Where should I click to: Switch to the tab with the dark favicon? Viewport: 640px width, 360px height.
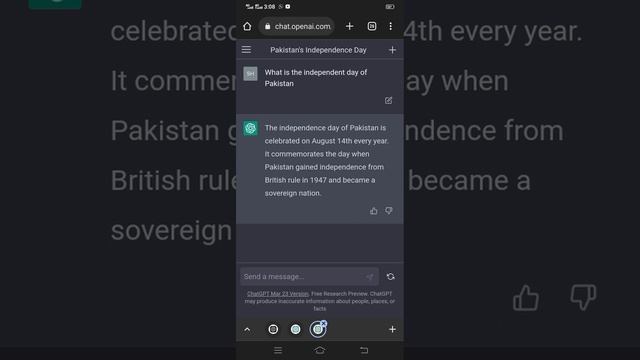click(273, 329)
